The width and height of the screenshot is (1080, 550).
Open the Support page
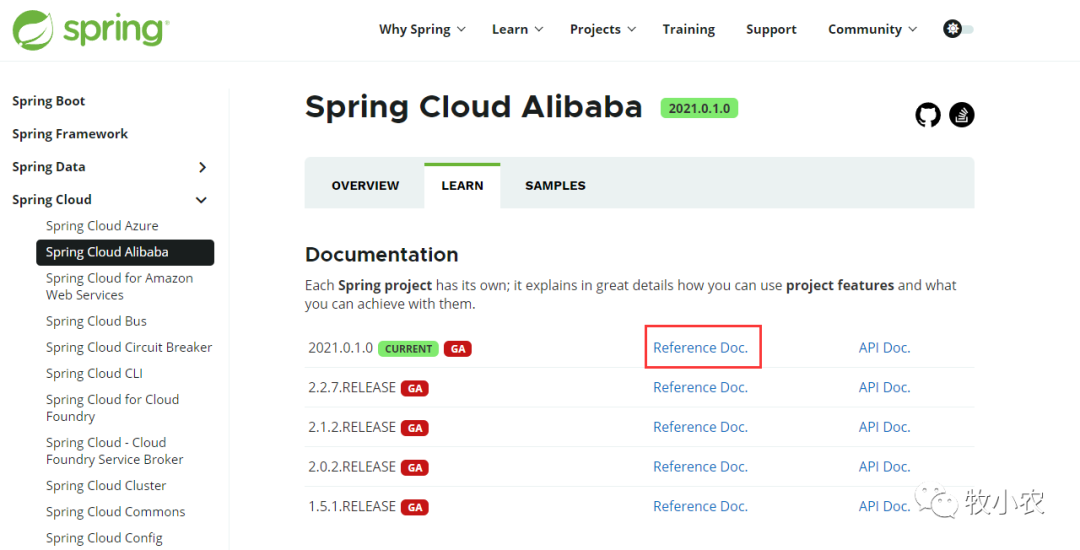coord(771,29)
